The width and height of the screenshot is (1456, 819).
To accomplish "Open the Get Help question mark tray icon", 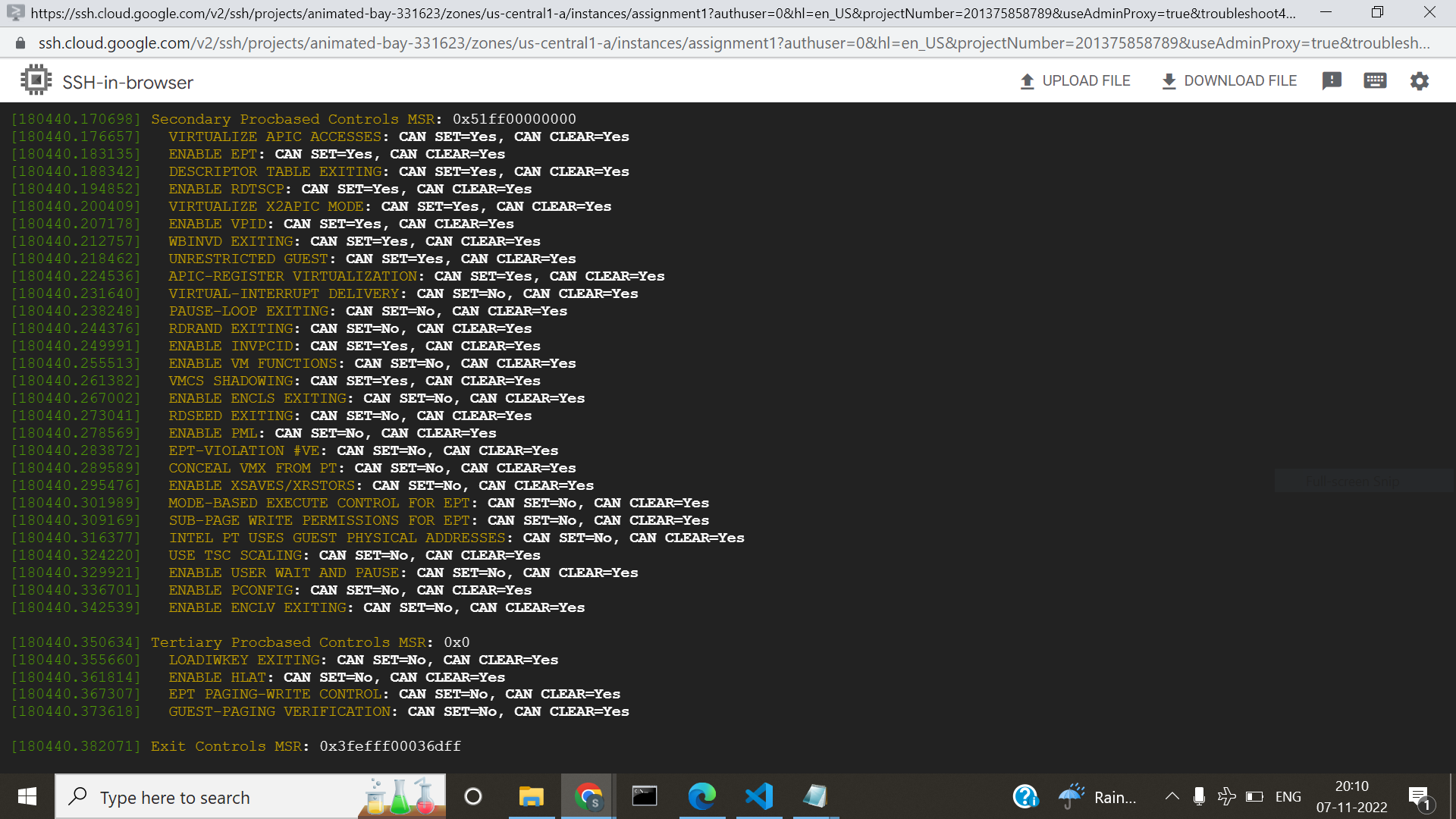I will (1025, 796).
